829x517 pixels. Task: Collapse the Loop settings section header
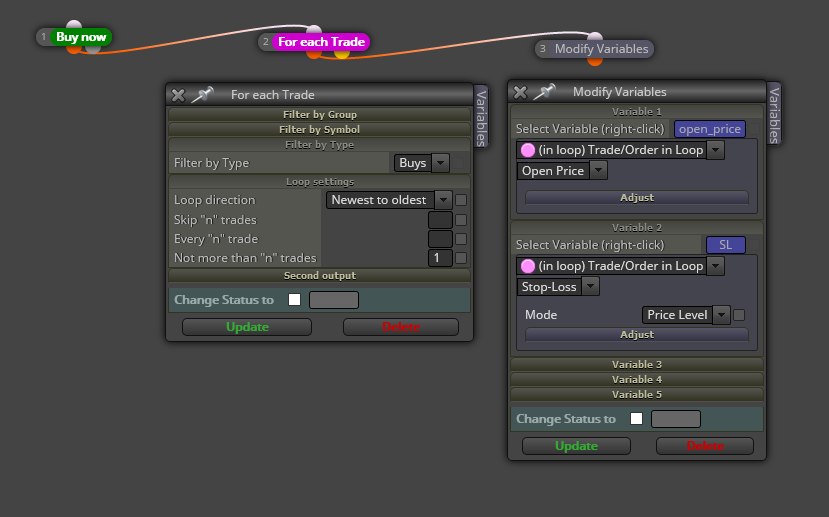coord(319,182)
